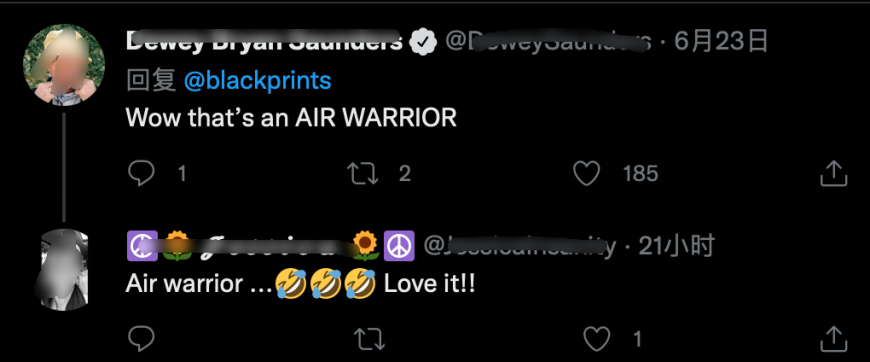Reply to the AIR WARRIOR tweet
This screenshot has height=362, width=870.
(141, 174)
